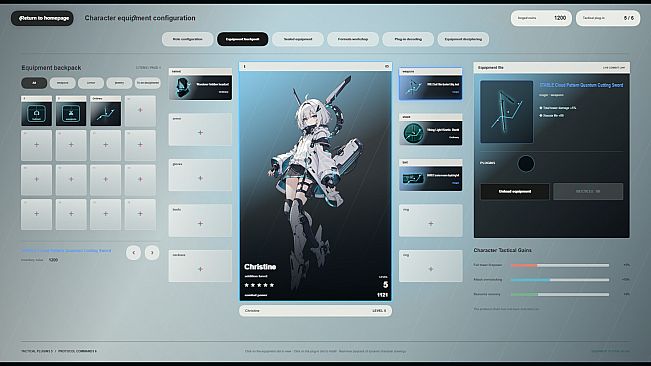Open the Role configuration tab
Image resolution: width=651 pixels, height=366 pixels.
(x=187, y=39)
